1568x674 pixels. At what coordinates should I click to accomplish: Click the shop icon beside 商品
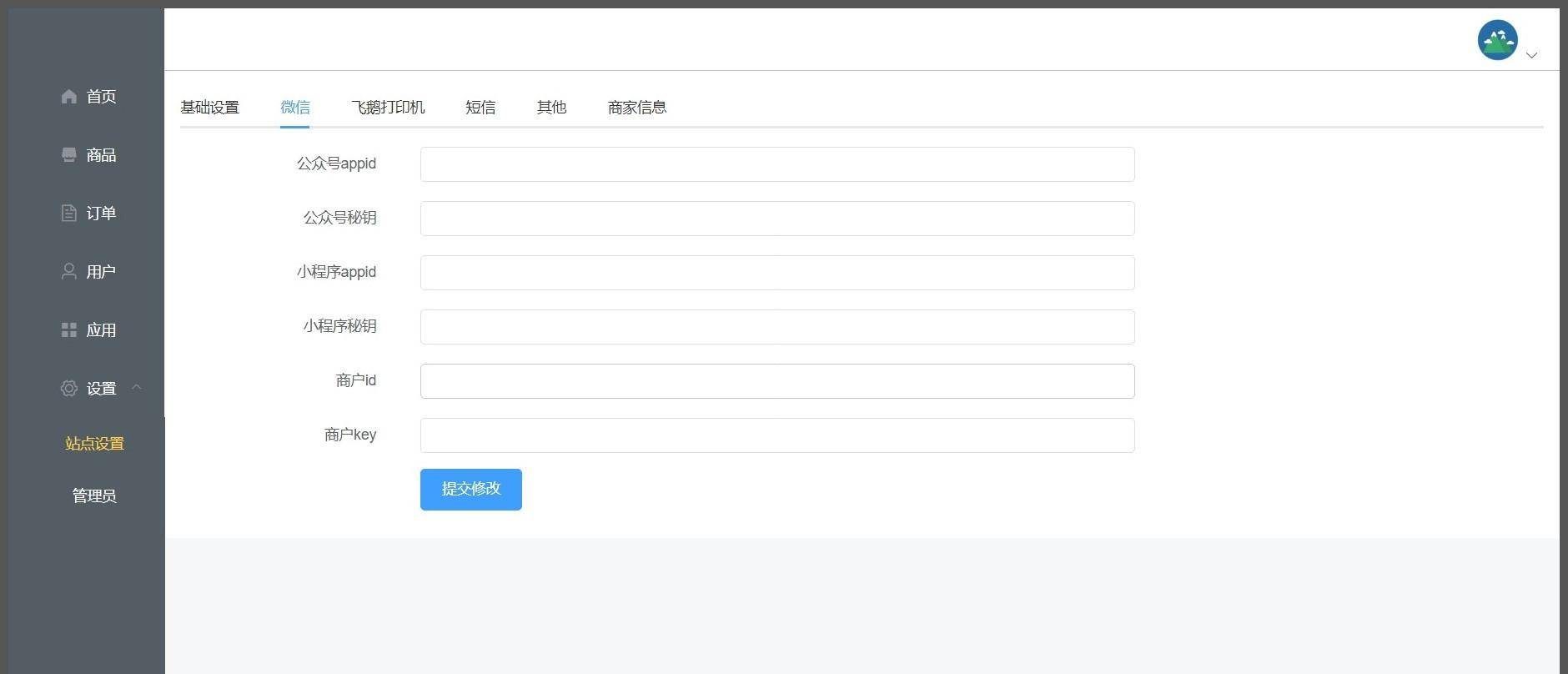point(69,155)
